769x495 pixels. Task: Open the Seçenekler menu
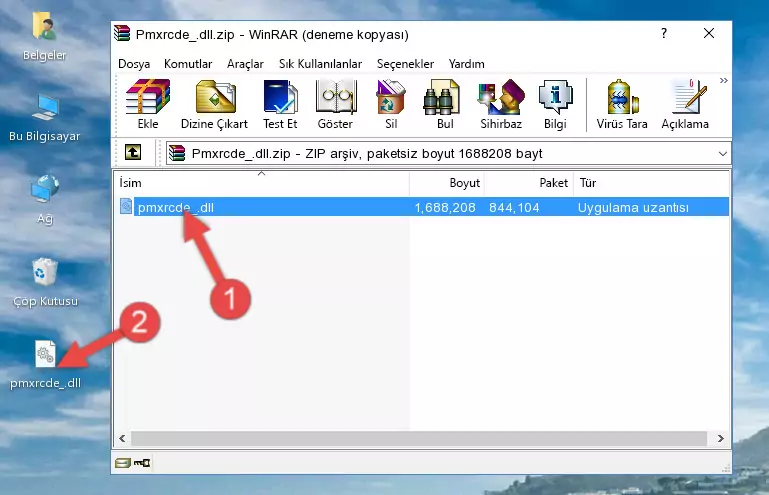click(x=405, y=64)
